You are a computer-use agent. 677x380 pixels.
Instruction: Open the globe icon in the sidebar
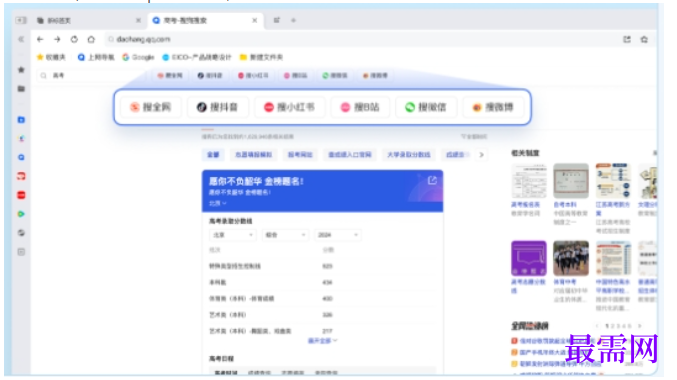coord(21,233)
